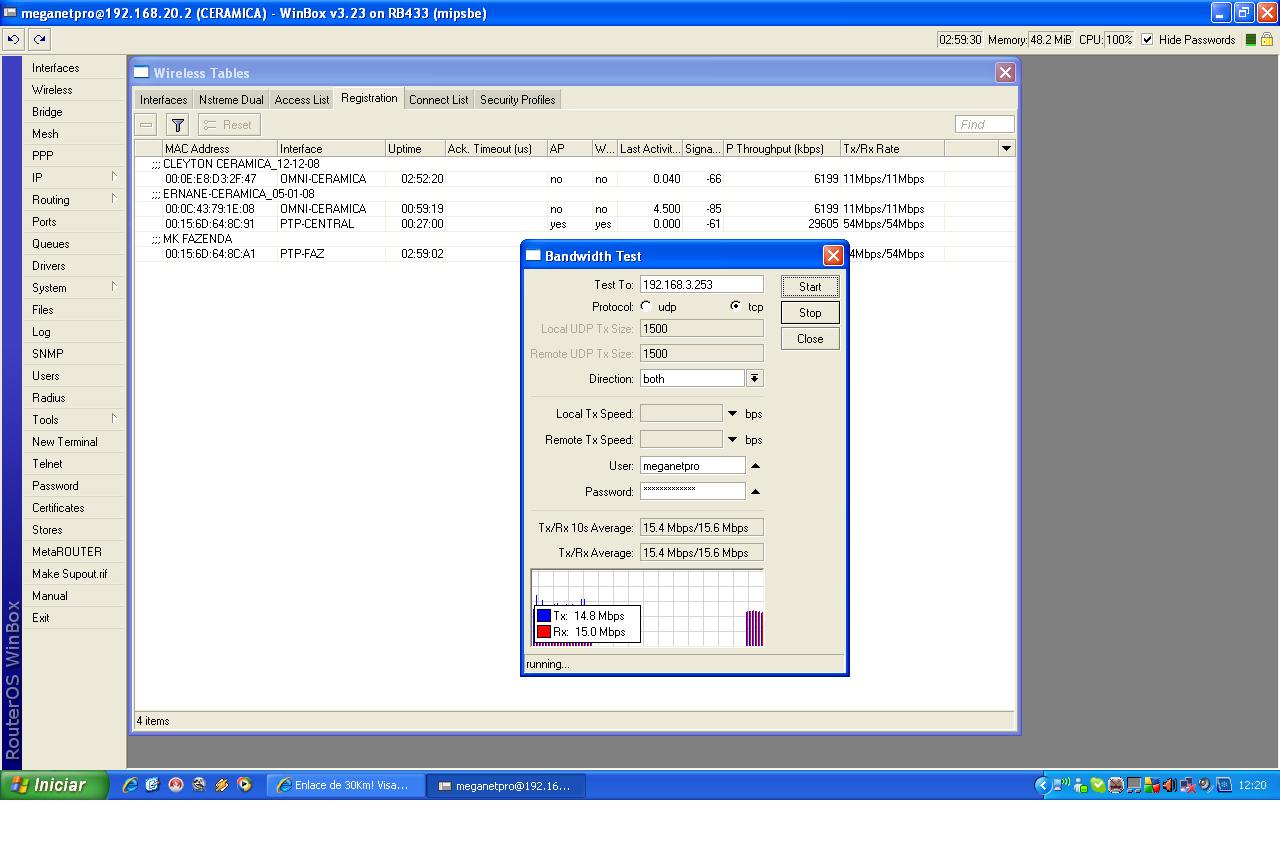Screen dimensions: 1280x861
Task: Click the Internet Explorer icon in quick launch
Action: pyautogui.click(x=130, y=785)
